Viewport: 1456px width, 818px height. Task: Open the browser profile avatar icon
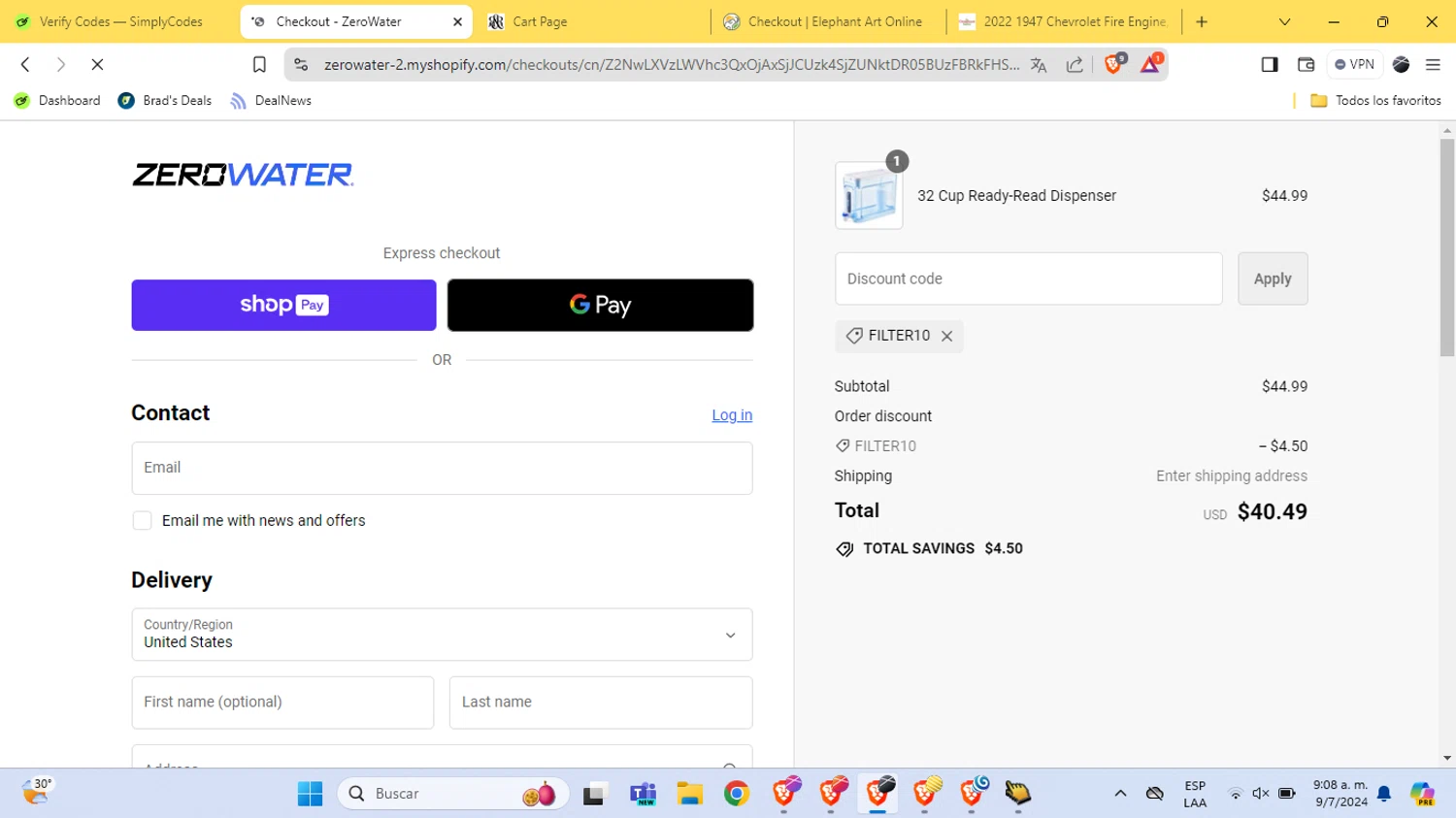click(x=1401, y=65)
